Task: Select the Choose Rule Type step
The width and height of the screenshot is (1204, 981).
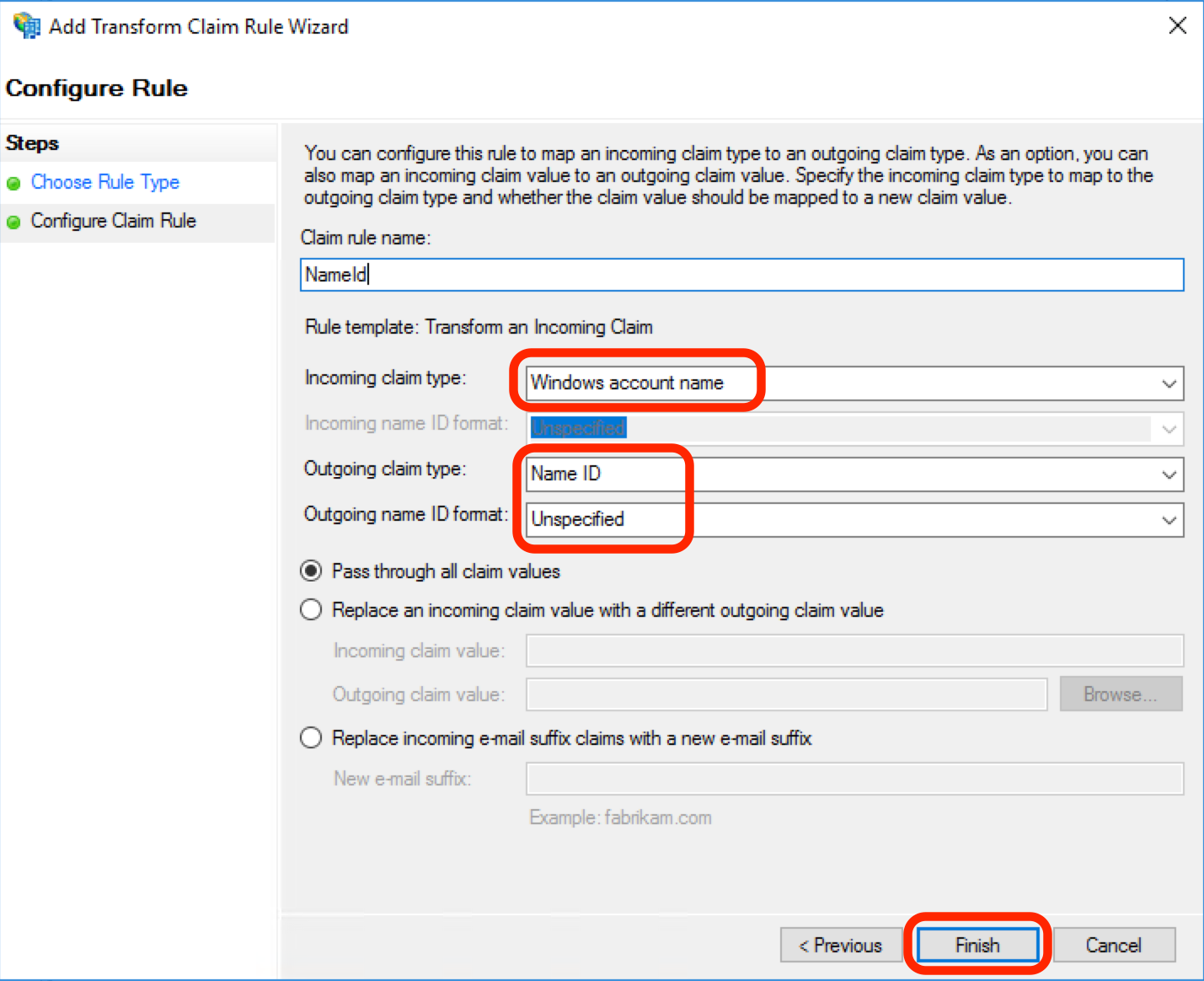Action: [x=104, y=182]
